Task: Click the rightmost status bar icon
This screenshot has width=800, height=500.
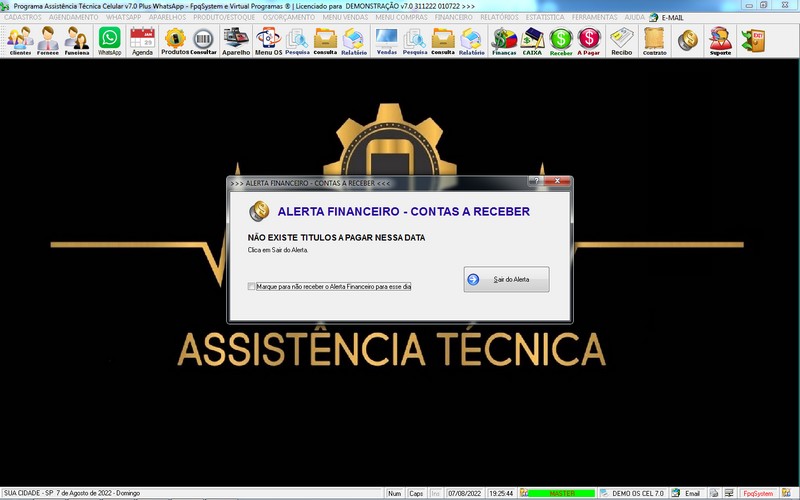Action: (x=786, y=493)
